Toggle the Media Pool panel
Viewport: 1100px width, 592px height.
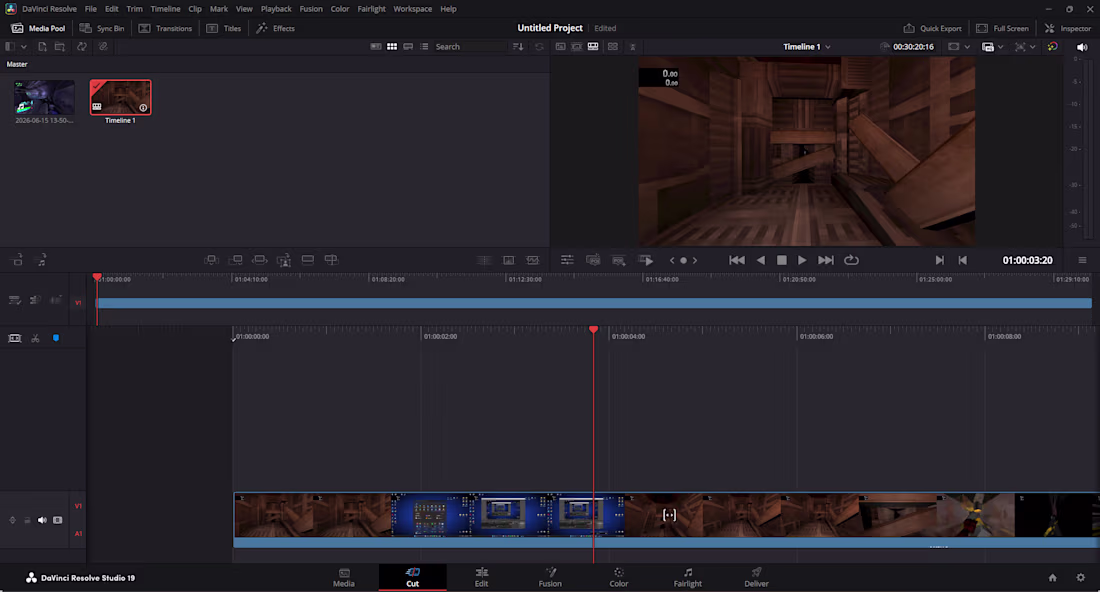39,28
